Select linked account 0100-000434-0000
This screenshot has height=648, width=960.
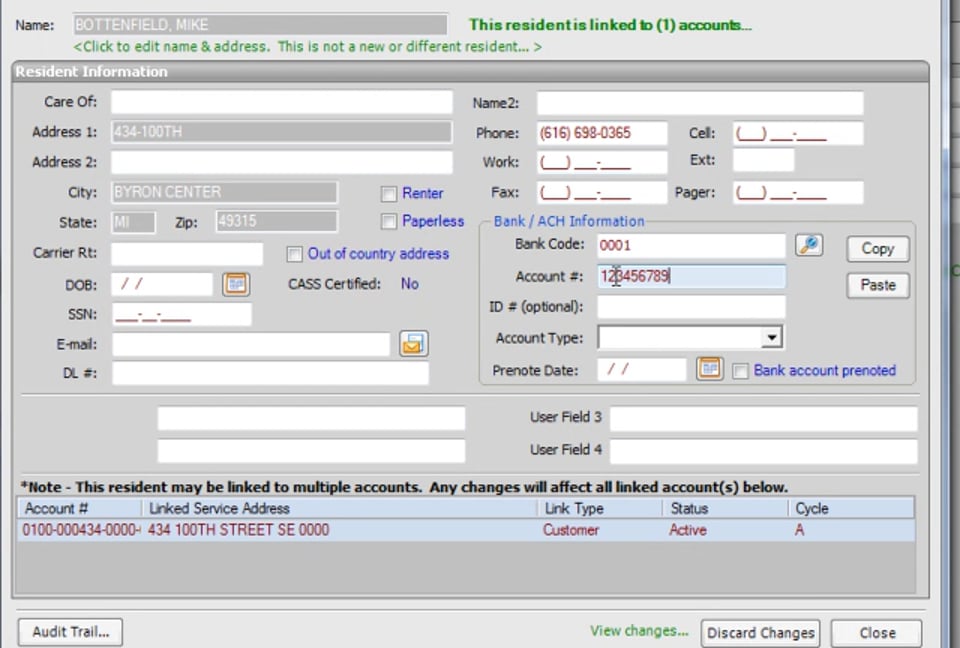tap(81, 530)
